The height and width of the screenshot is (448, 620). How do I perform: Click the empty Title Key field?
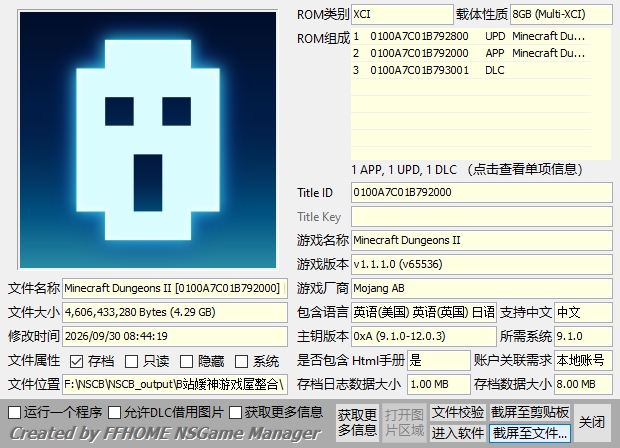482,217
